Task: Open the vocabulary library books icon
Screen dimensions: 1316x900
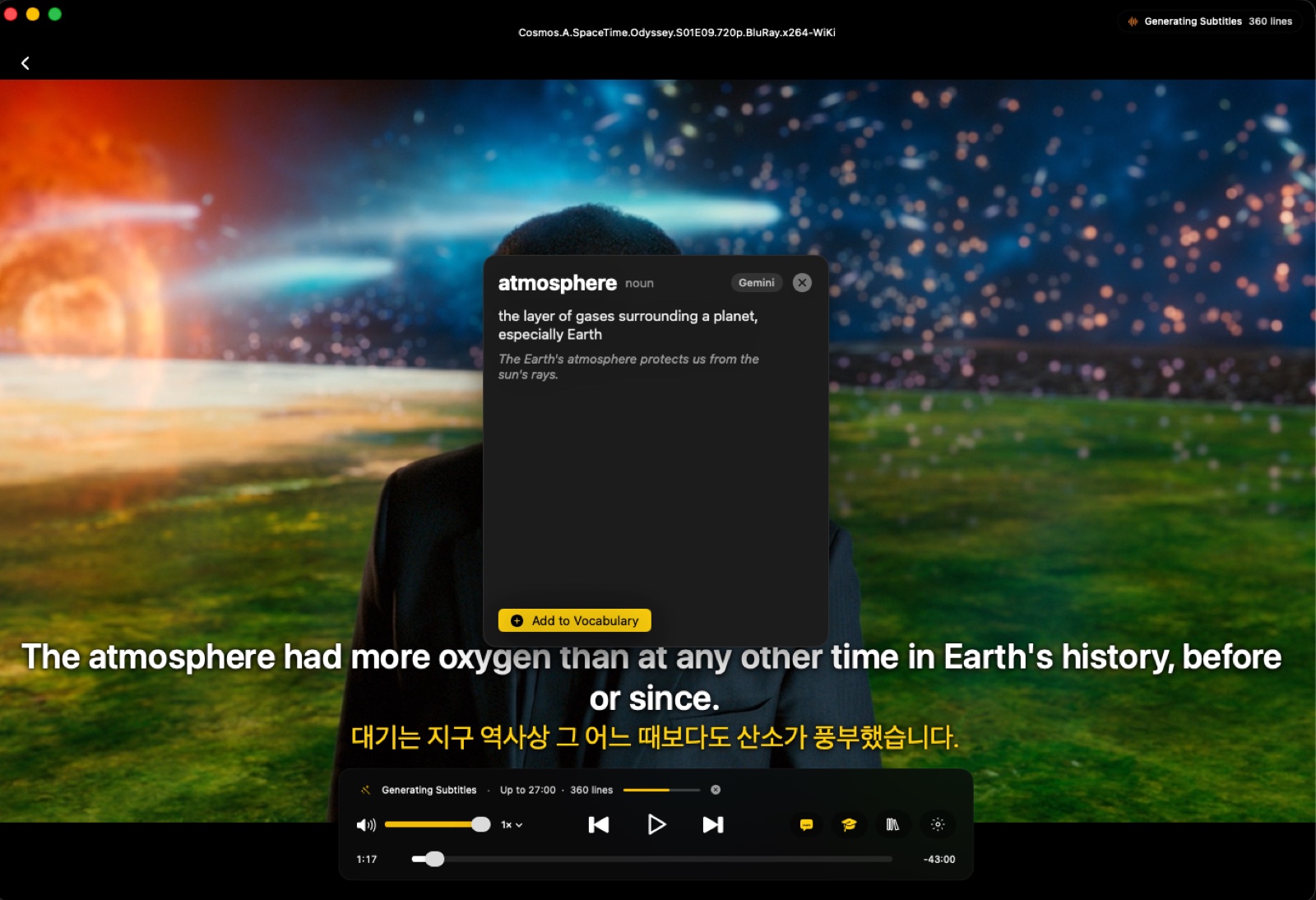Action: pos(892,824)
